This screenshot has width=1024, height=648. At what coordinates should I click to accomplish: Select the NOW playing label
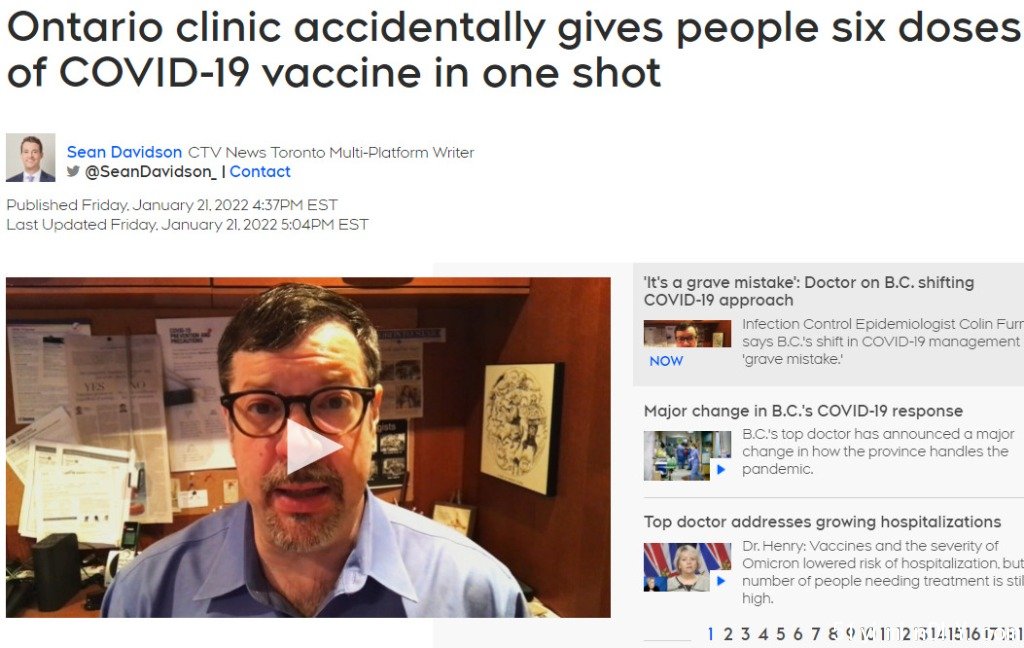tap(666, 361)
